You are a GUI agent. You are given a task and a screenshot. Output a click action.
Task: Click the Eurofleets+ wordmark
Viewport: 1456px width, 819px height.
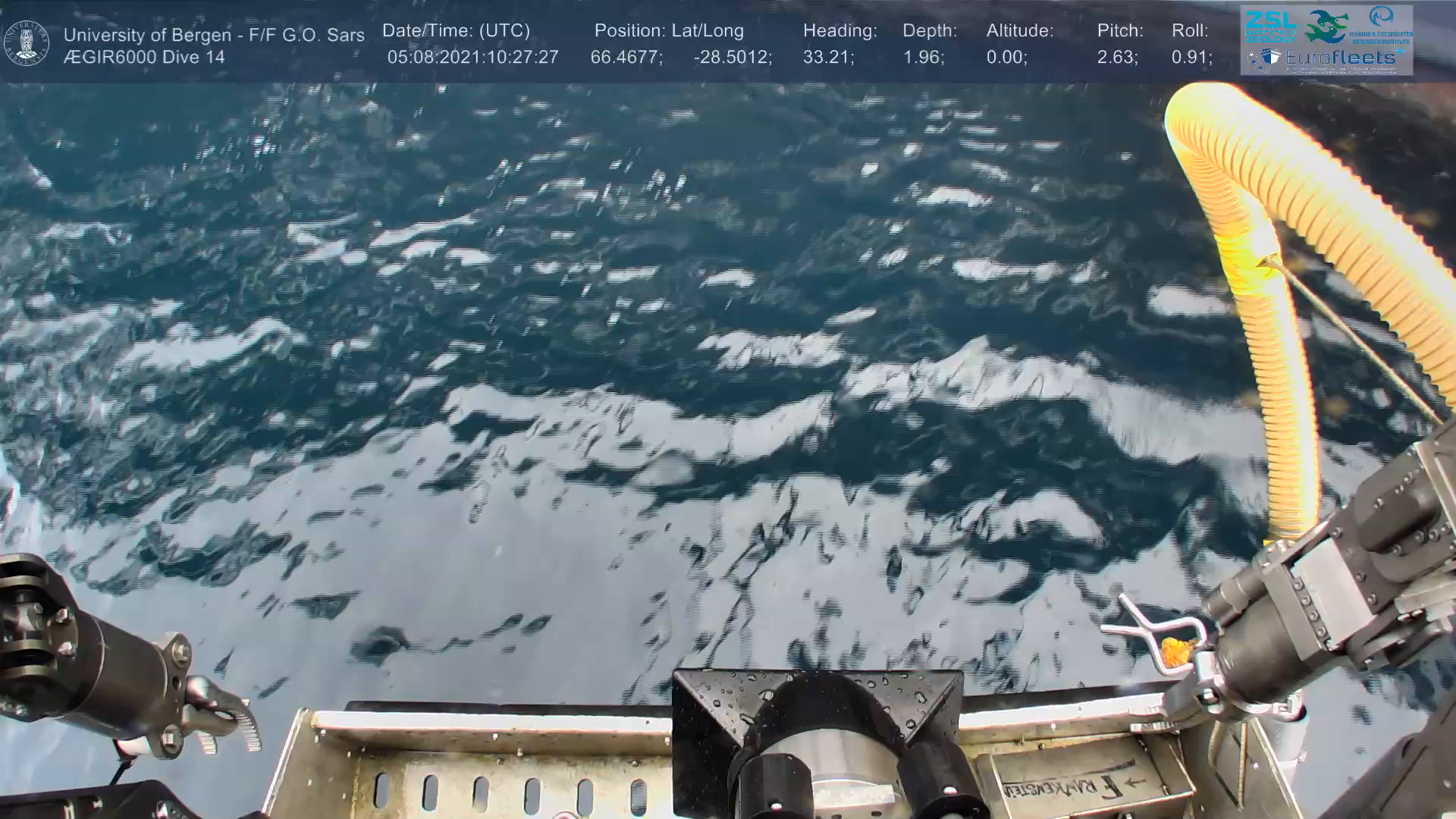1339,57
